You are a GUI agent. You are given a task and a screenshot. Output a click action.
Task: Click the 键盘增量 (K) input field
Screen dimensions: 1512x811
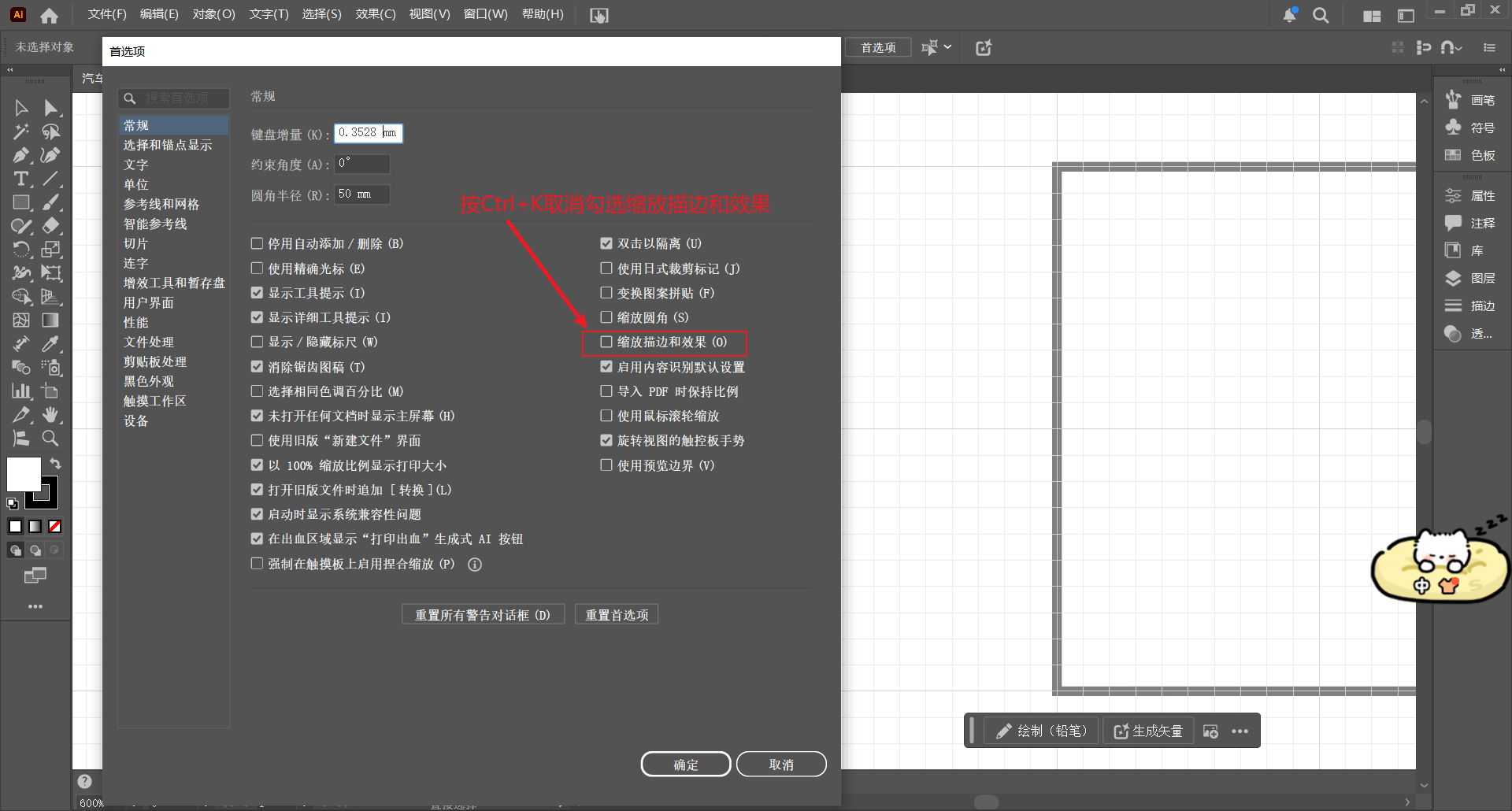pos(369,133)
